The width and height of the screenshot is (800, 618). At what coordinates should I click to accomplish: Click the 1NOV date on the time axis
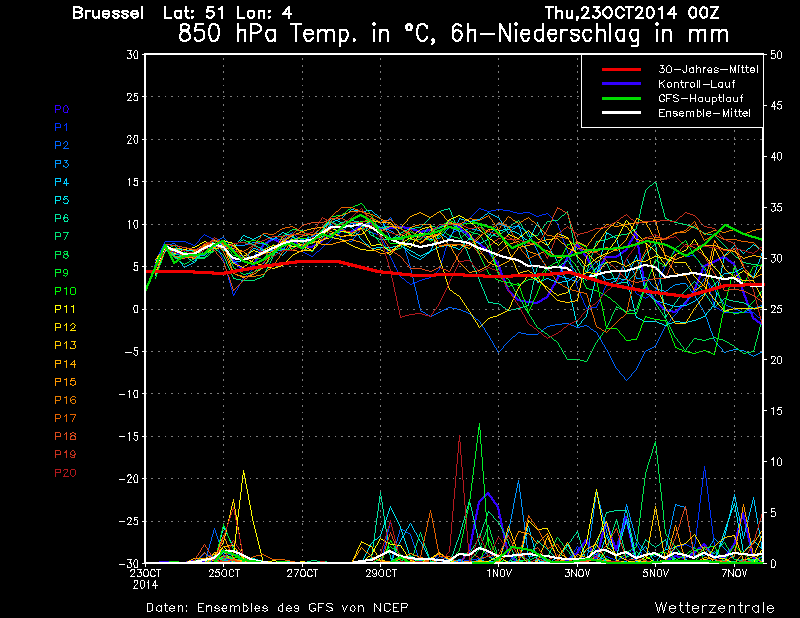point(499,574)
